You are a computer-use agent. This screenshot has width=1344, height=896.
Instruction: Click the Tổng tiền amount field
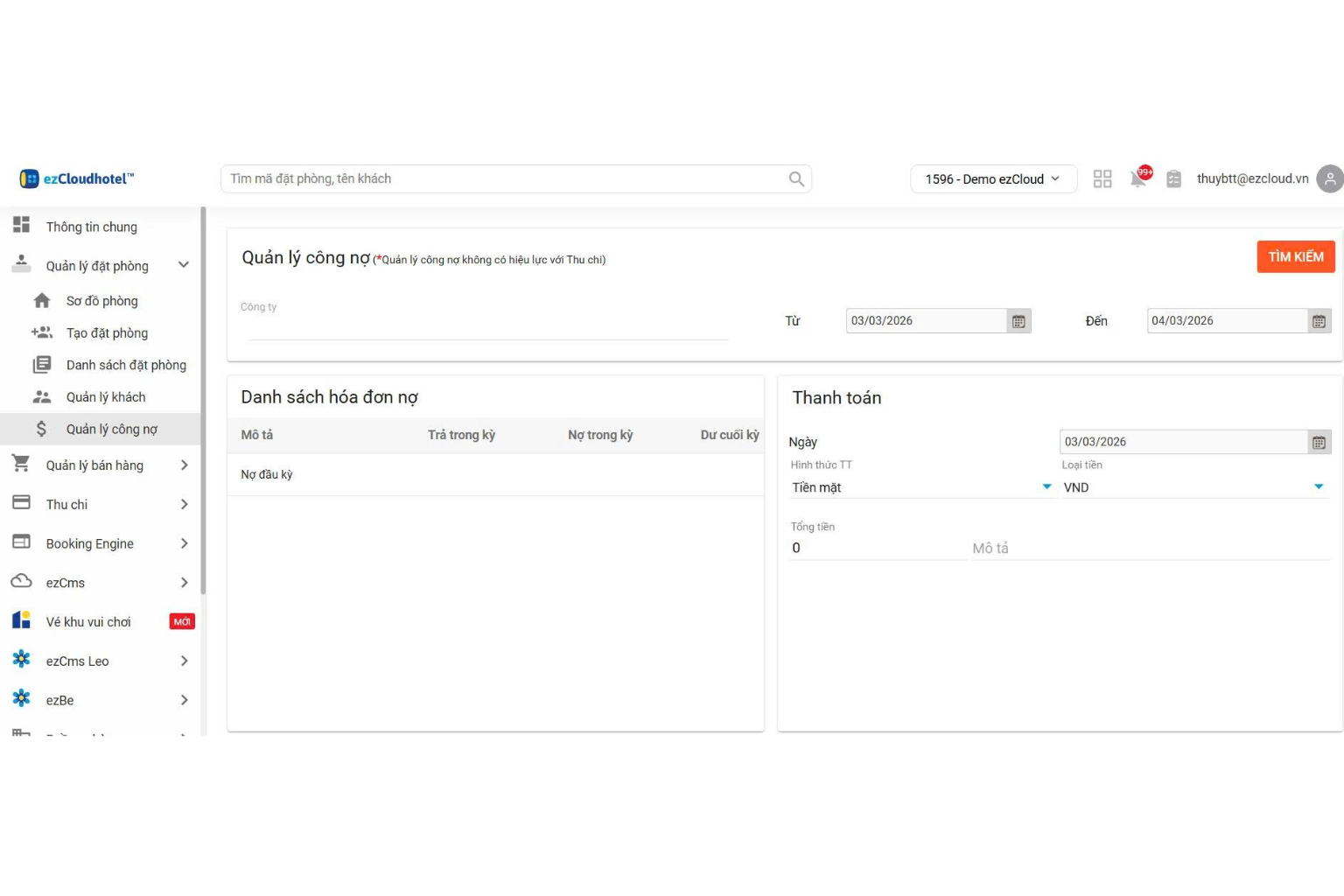point(875,548)
